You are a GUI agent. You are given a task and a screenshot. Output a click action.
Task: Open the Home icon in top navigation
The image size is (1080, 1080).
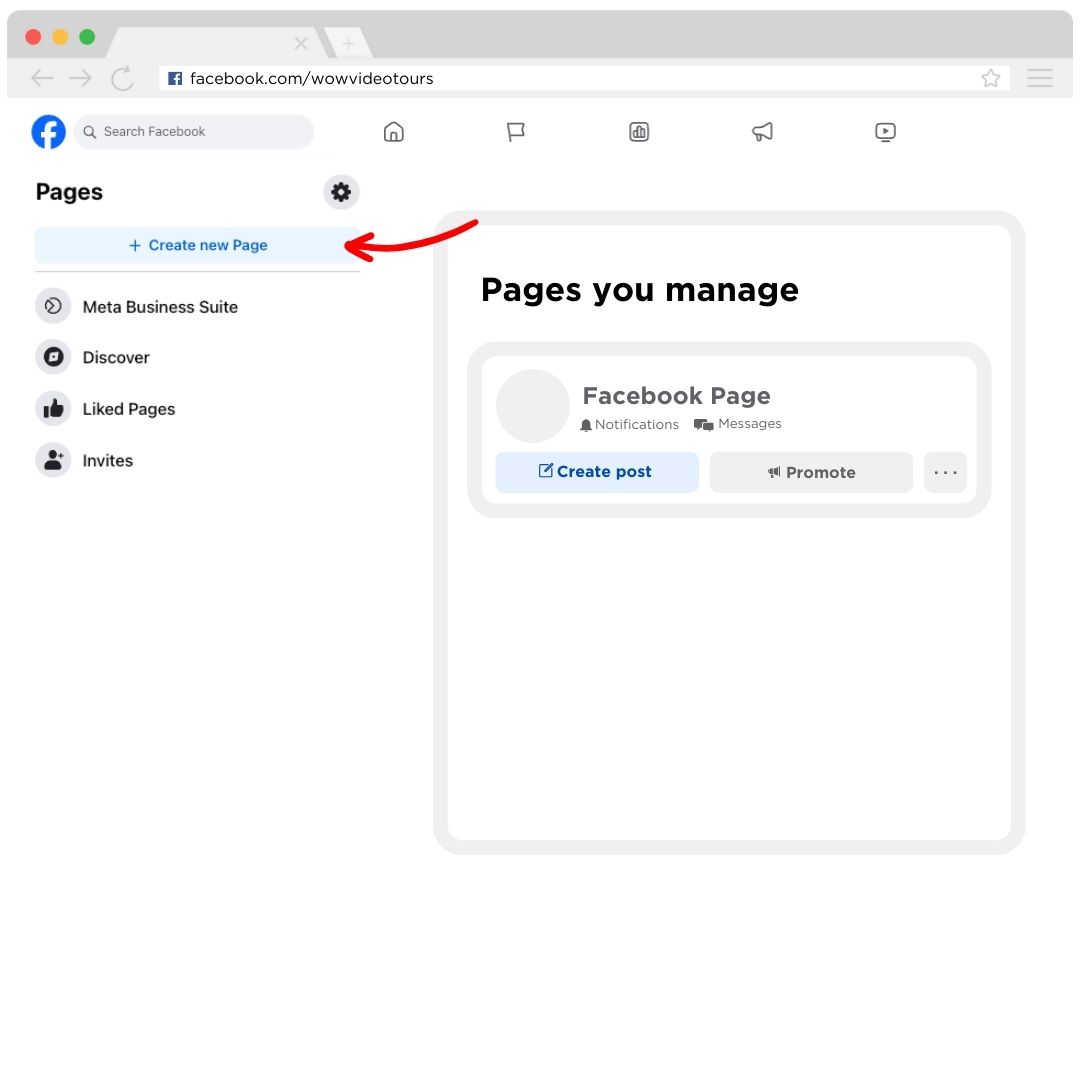pyautogui.click(x=394, y=132)
